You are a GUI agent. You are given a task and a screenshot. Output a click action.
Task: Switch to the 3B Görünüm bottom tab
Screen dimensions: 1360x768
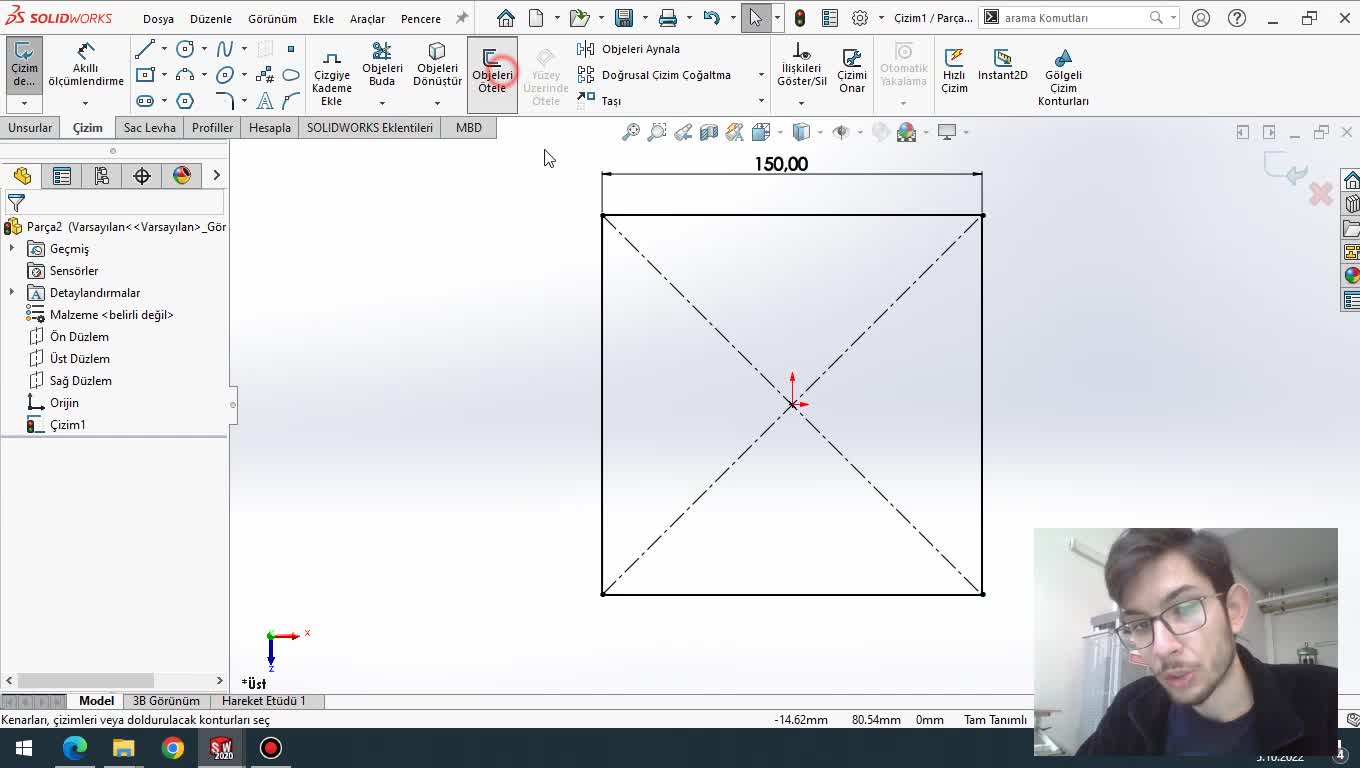tap(166, 701)
